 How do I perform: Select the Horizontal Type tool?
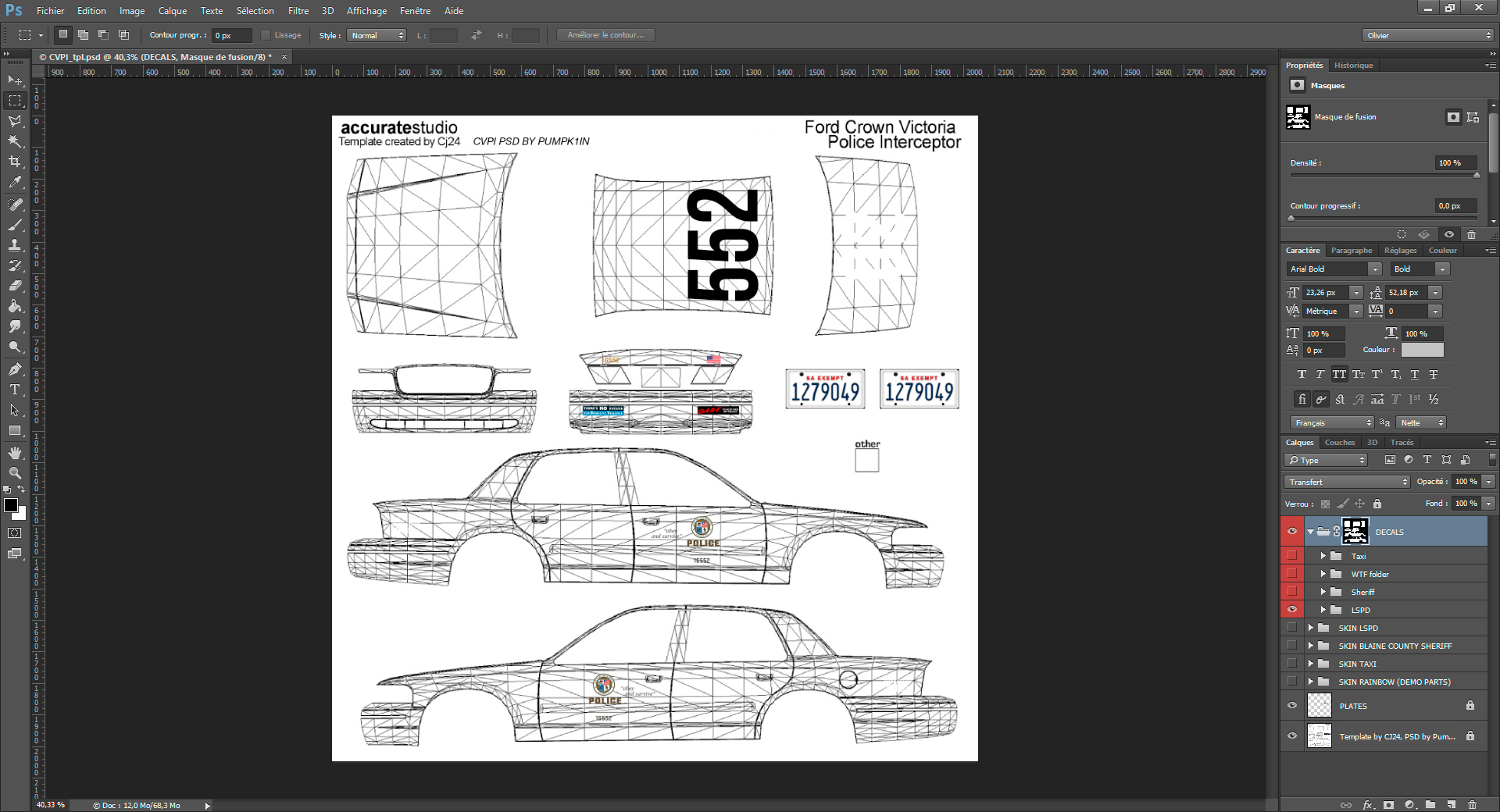[x=15, y=390]
